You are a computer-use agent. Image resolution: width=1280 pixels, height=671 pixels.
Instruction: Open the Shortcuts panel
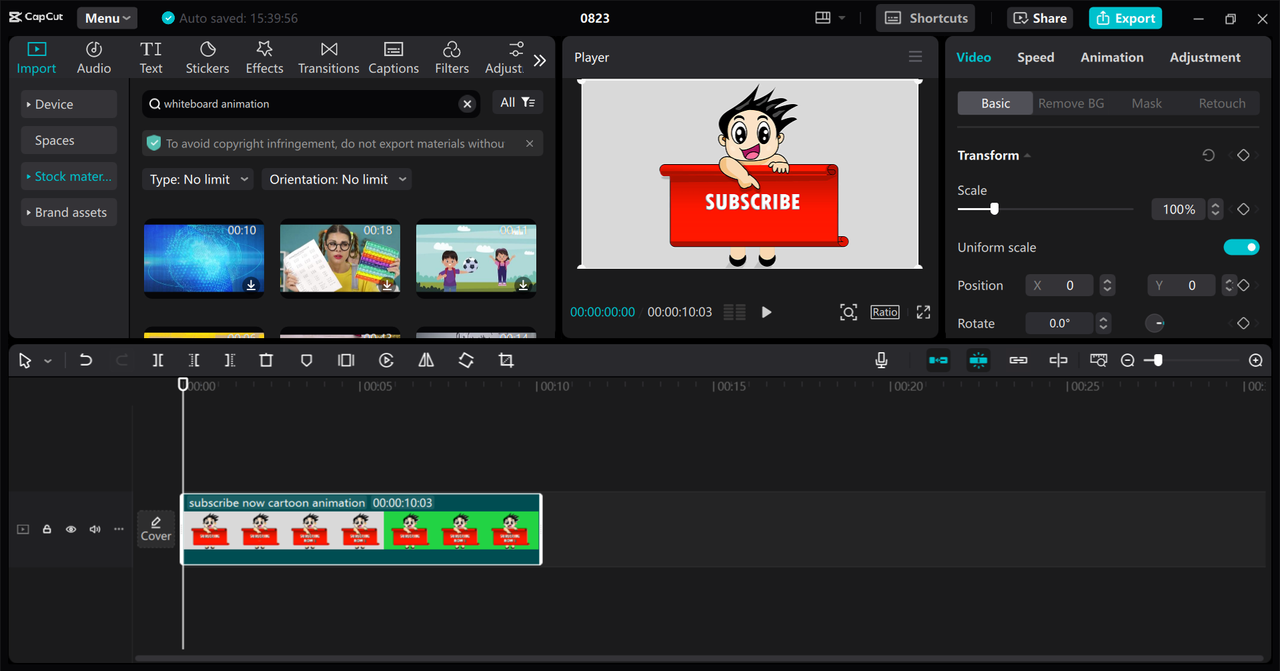[x=927, y=18]
